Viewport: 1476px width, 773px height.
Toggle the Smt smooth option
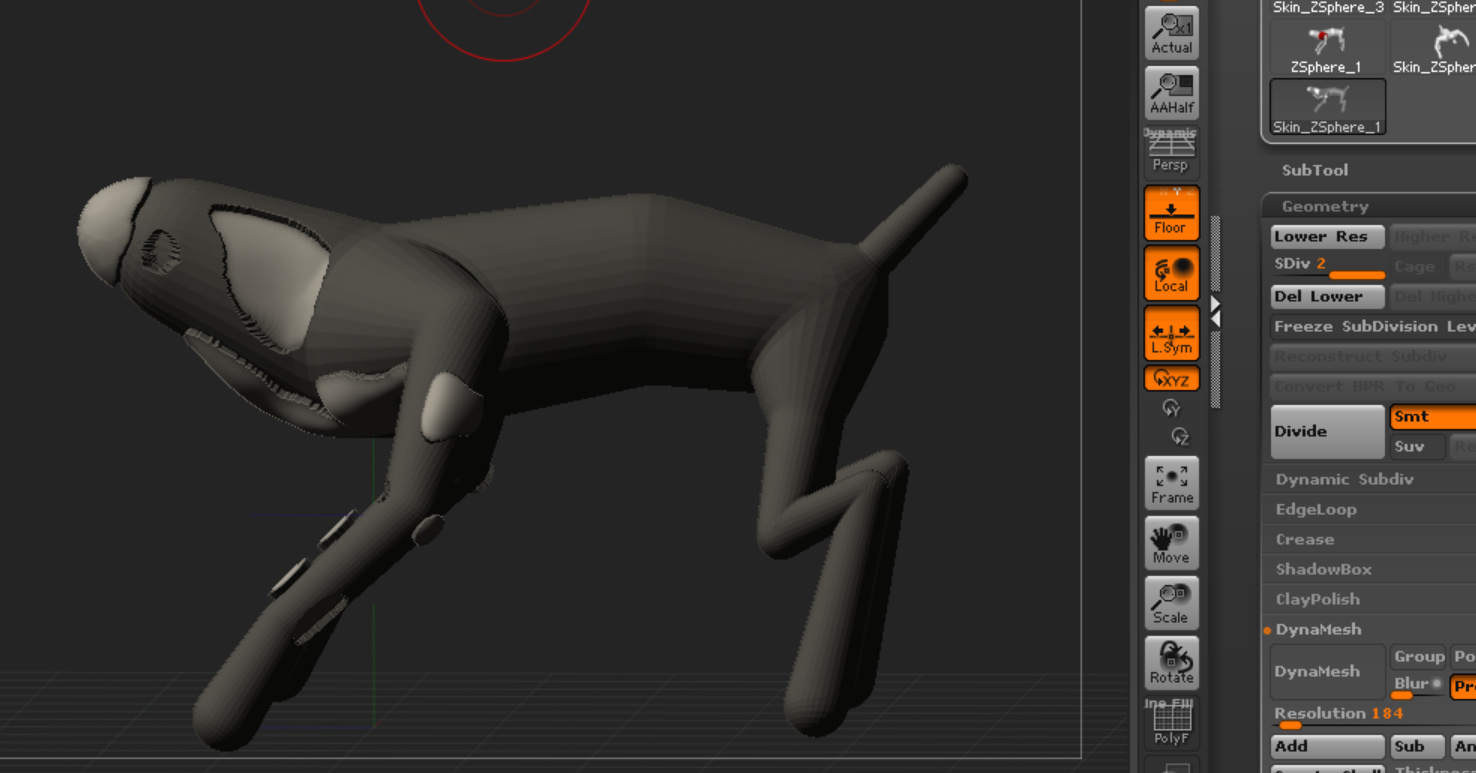click(1433, 417)
